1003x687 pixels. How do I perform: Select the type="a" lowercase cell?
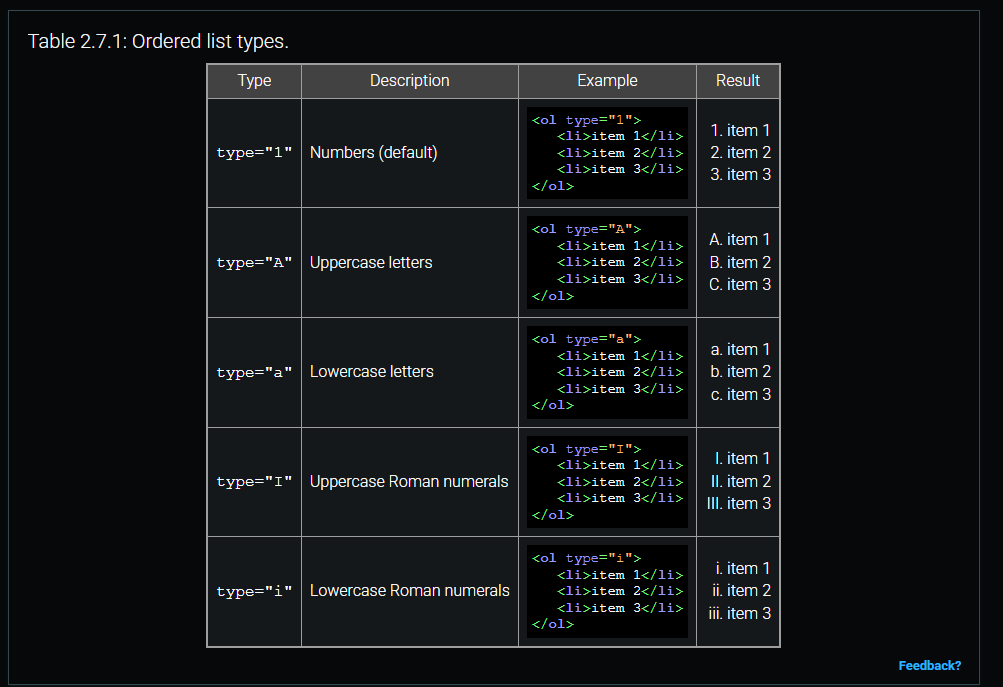[x=254, y=372]
